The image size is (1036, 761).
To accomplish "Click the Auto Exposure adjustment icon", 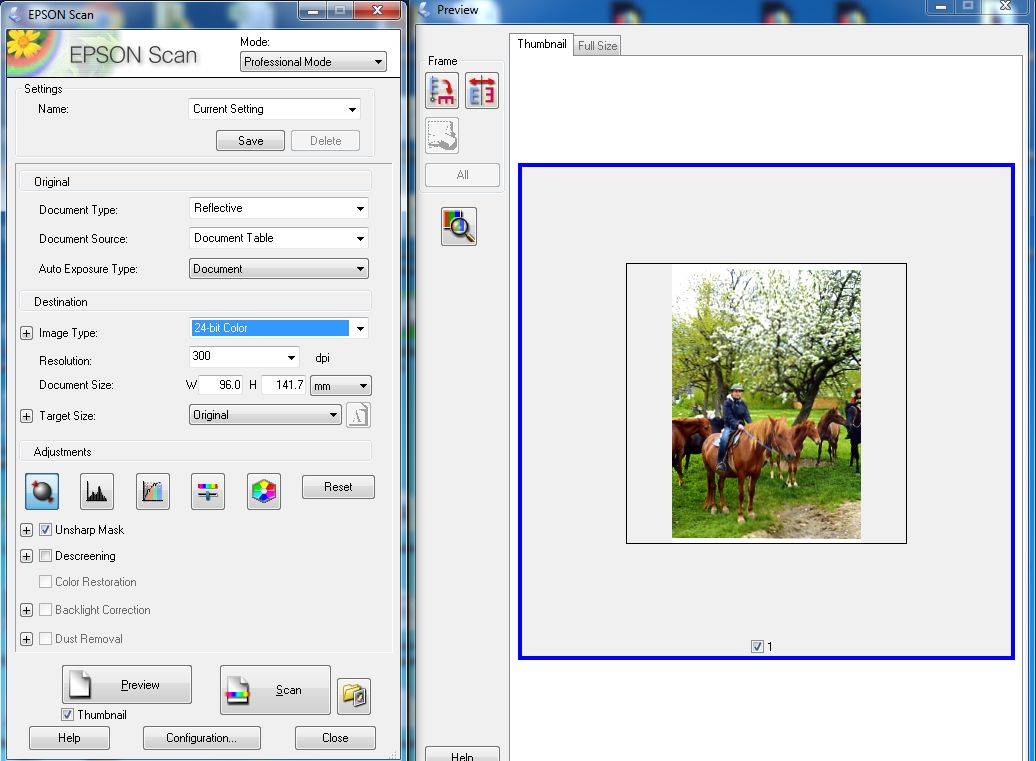I will click(x=43, y=491).
